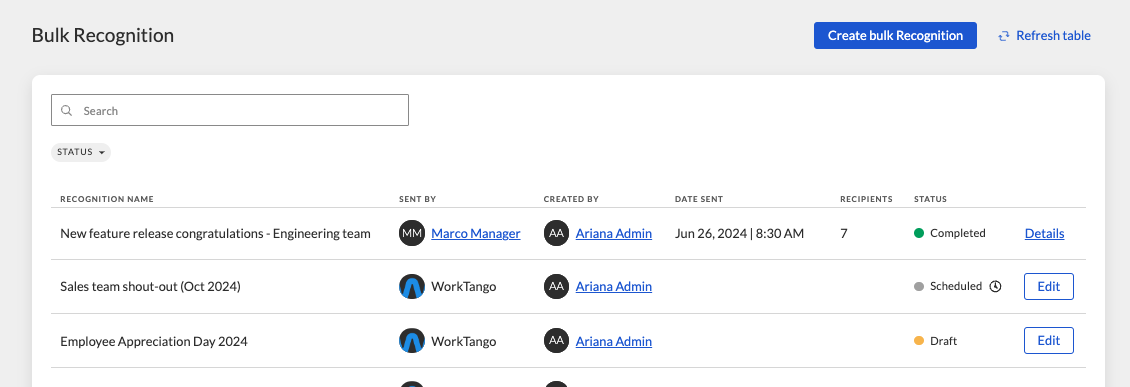Image resolution: width=1130 pixels, height=387 pixels.
Task: Click orange Draft status dot
Action: pyautogui.click(x=919, y=341)
